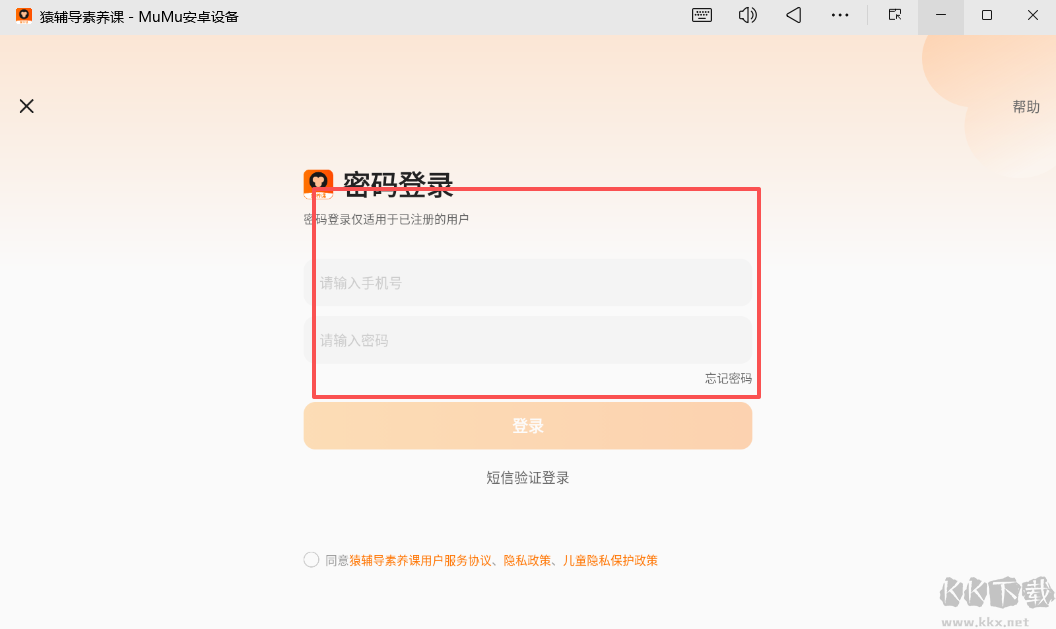Open the 隐私政策 link
The width and height of the screenshot is (1056, 629).
tap(527, 560)
